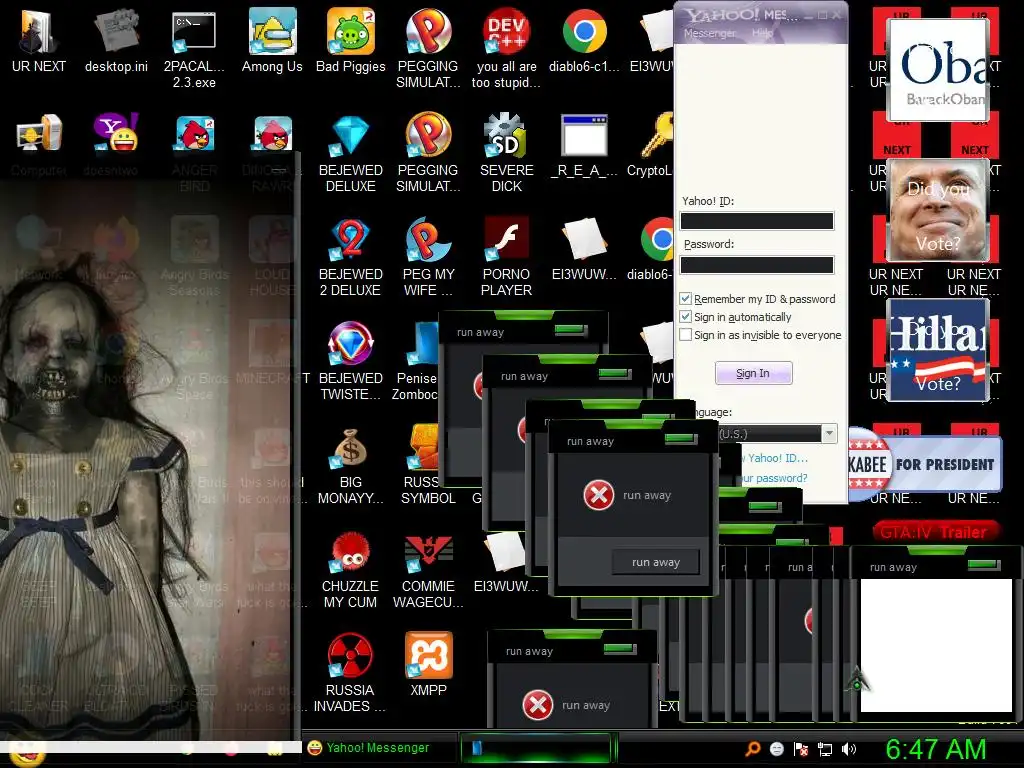
Task: Click the 'run away' button in front dialog
Action: [656, 562]
